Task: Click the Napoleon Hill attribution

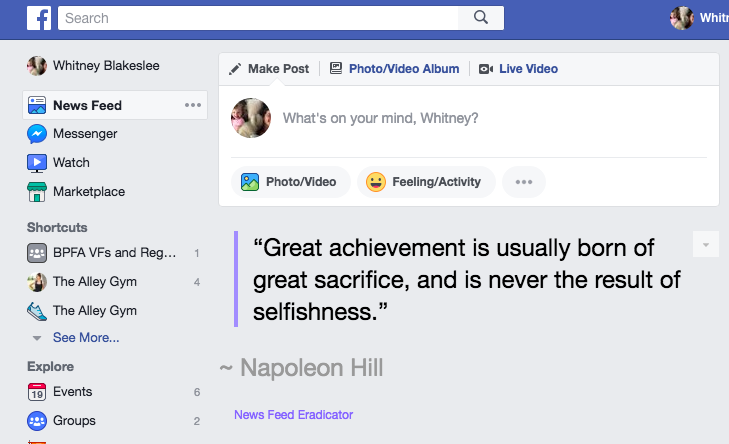Action: 301,368
